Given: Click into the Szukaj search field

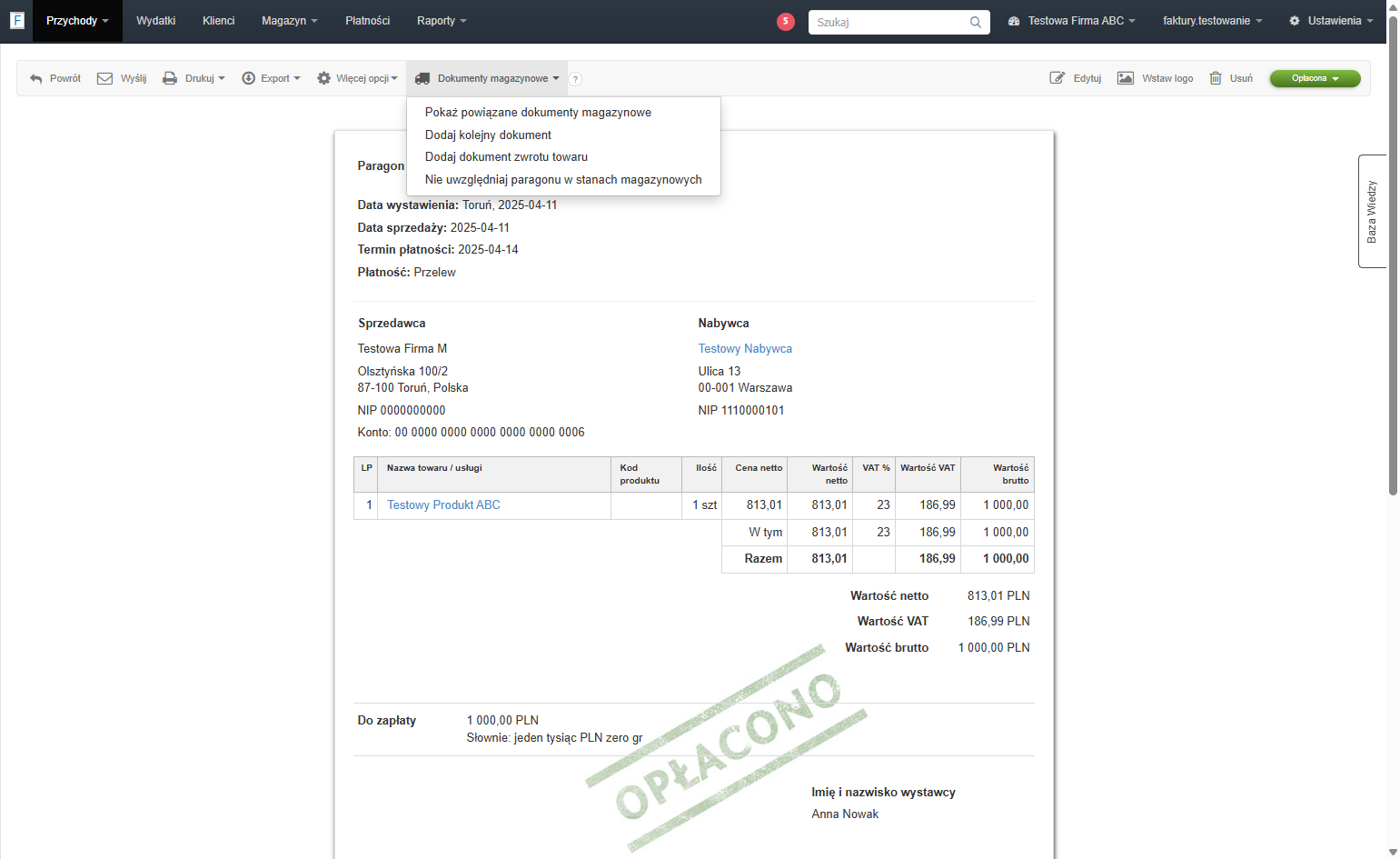Looking at the screenshot, I should 889,22.
